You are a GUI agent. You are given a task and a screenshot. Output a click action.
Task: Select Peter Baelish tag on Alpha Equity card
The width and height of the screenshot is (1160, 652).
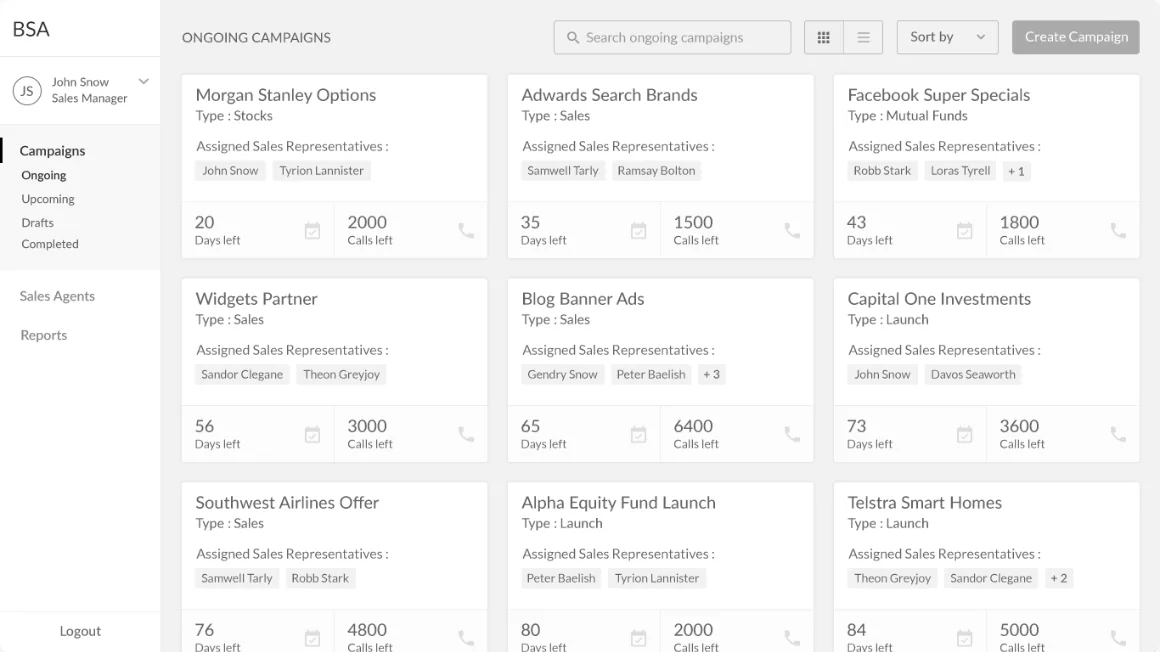coord(561,578)
